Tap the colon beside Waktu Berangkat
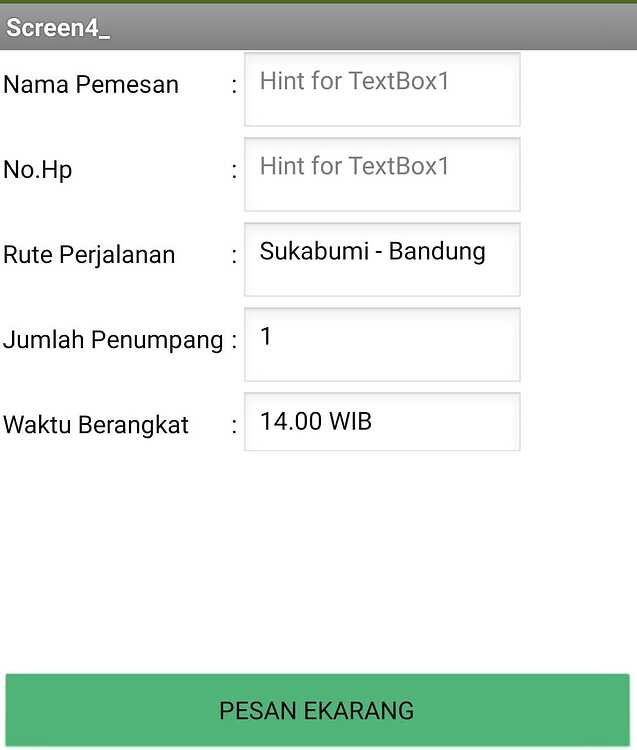 (234, 425)
